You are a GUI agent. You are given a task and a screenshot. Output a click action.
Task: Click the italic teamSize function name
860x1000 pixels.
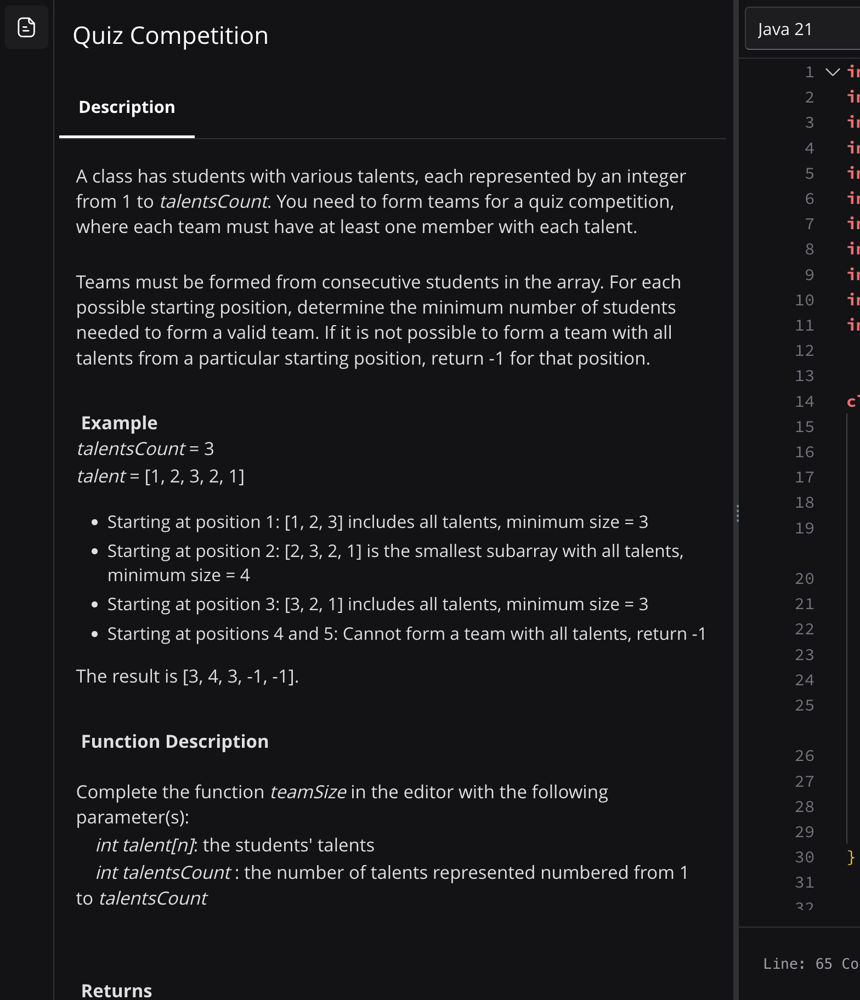(308, 792)
